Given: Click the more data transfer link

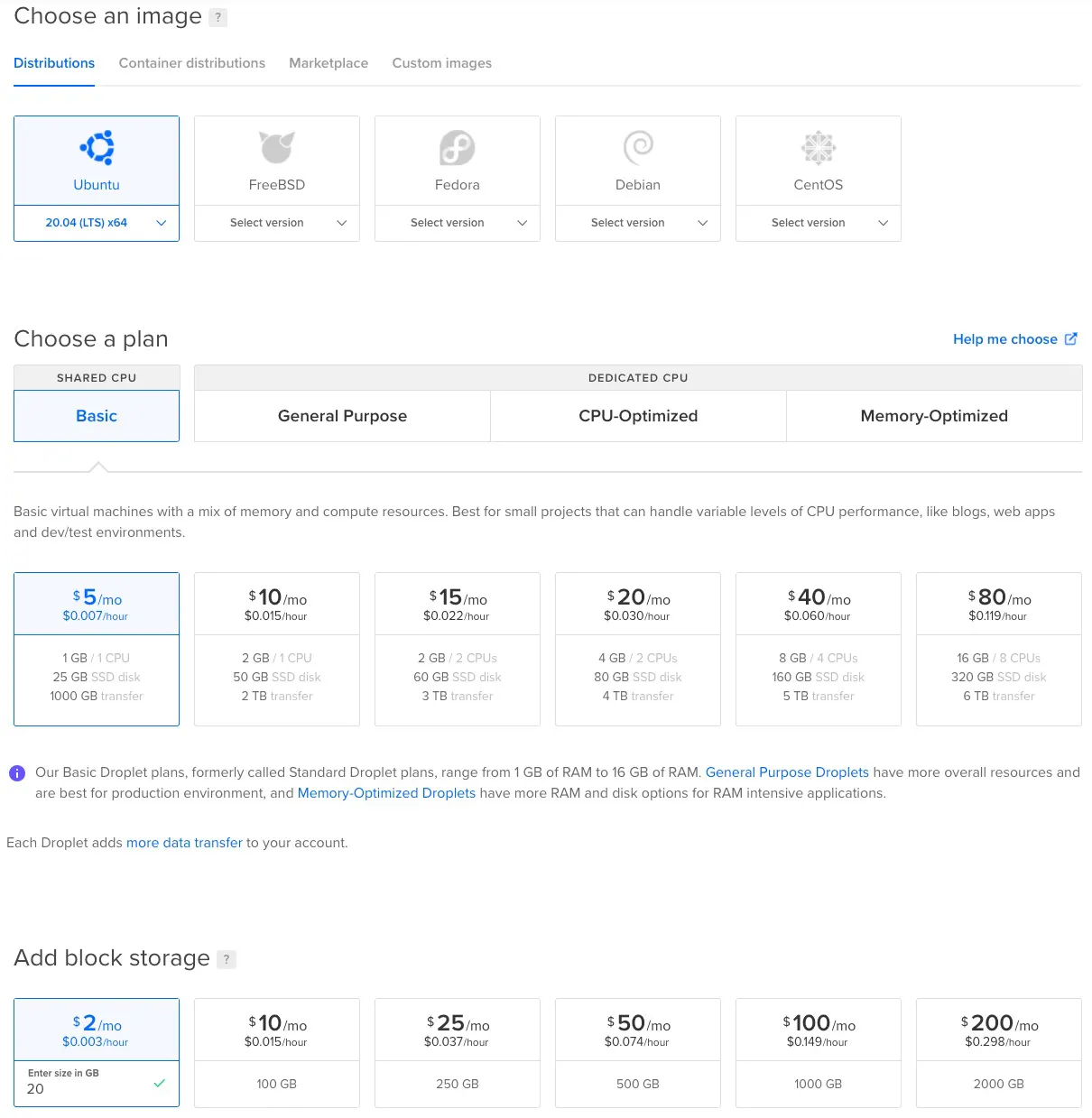Looking at the screenshot, I should pyautogui.click(x=184, y=842).
